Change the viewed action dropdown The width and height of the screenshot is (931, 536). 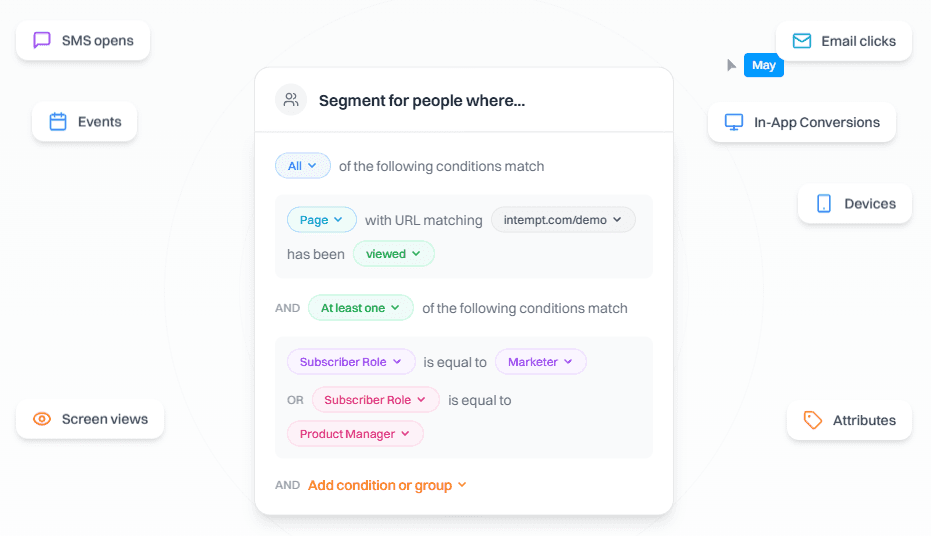pyautogui.click(x=393, y=254)
